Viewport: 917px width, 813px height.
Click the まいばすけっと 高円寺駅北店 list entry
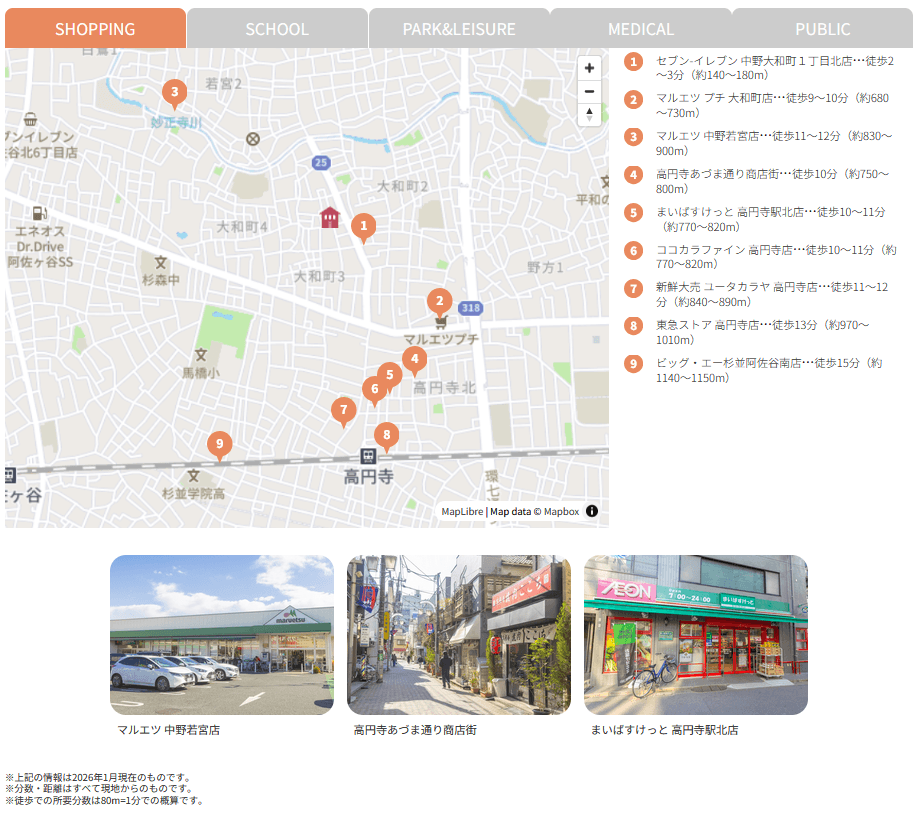pos(771,219)
